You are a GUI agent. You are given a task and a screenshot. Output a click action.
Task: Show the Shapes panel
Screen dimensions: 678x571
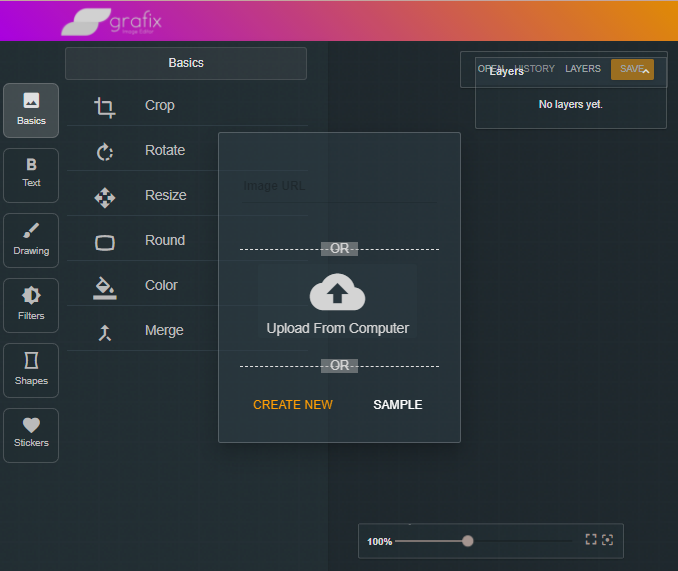[31, 369]
